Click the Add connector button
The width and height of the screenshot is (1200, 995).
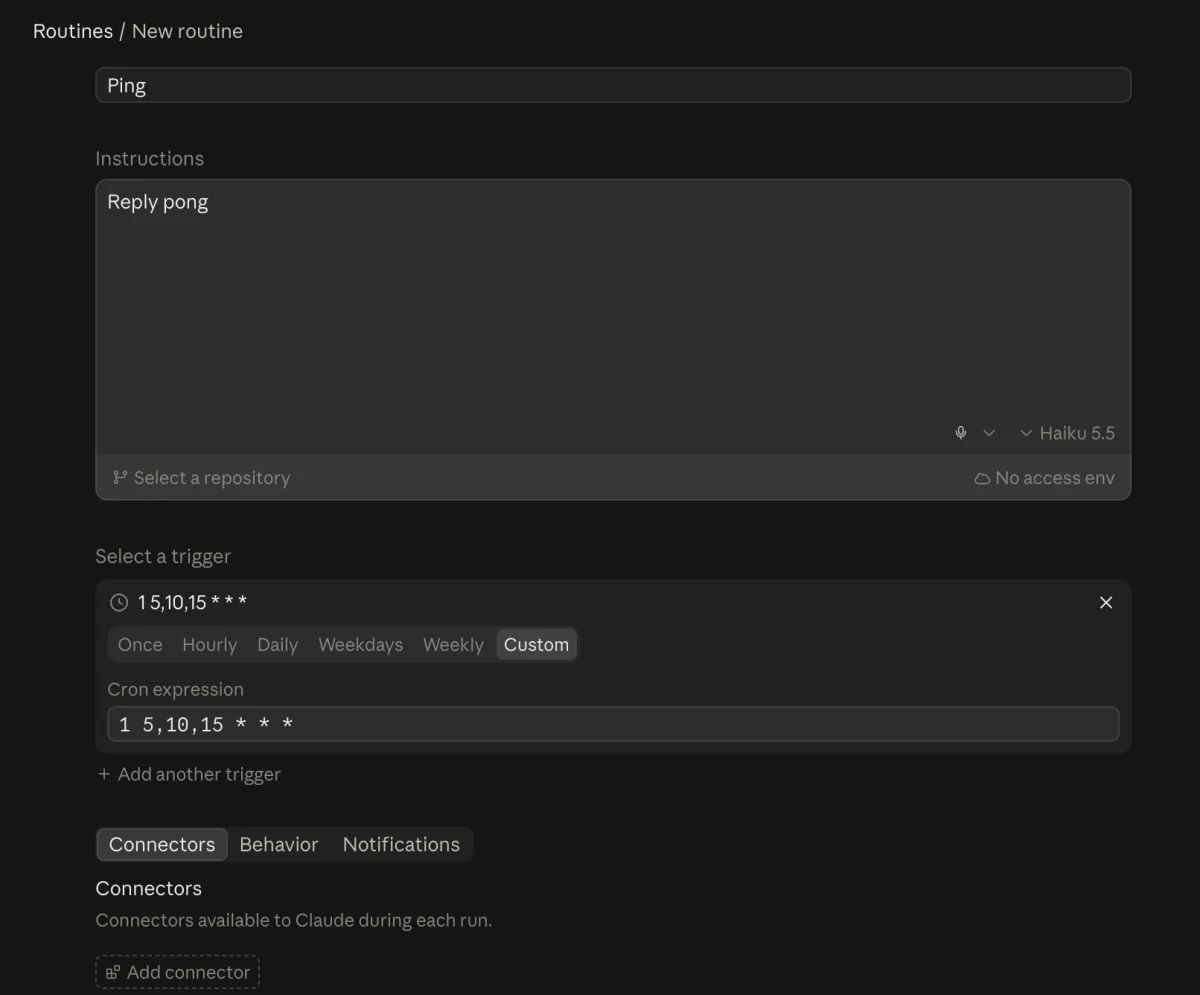tap(178, 972)
